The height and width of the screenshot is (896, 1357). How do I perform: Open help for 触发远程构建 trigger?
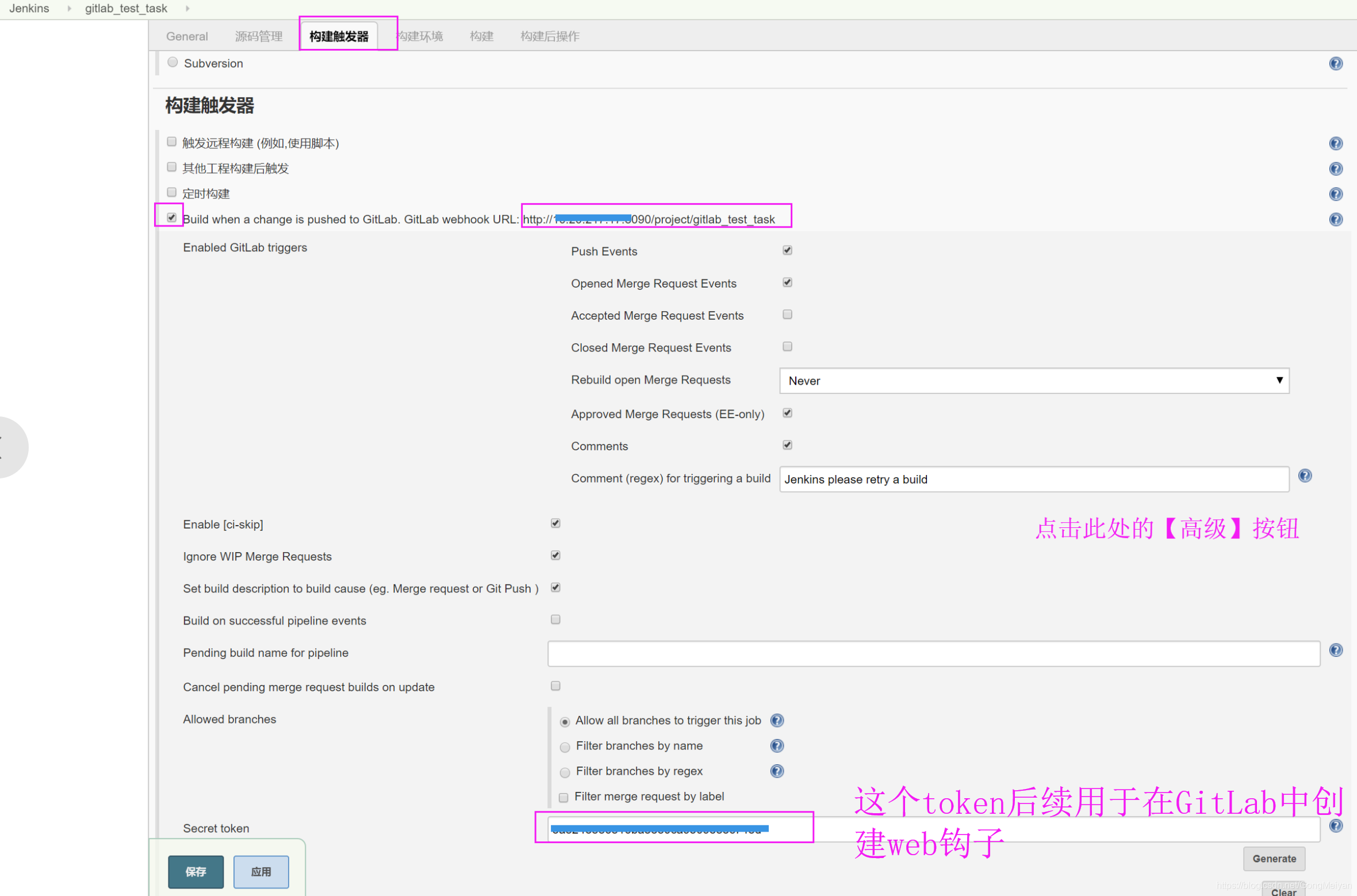[1336, 143]
